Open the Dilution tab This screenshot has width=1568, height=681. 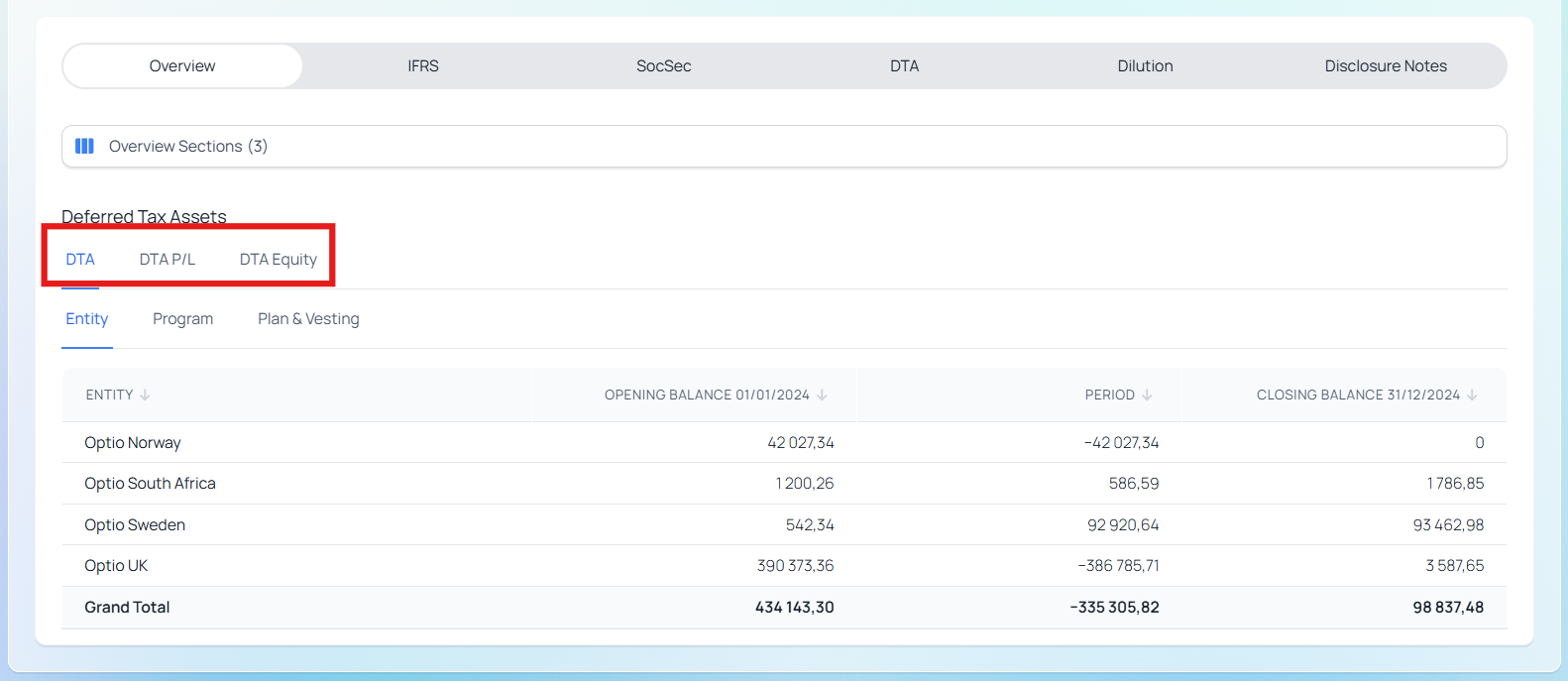pos(1146,65)
